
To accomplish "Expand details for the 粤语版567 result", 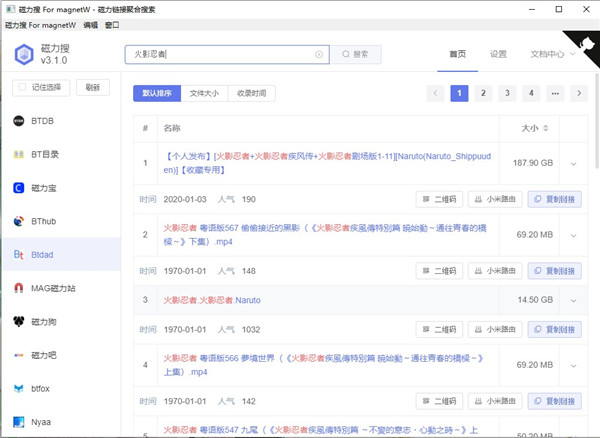I will click(573, 235).
